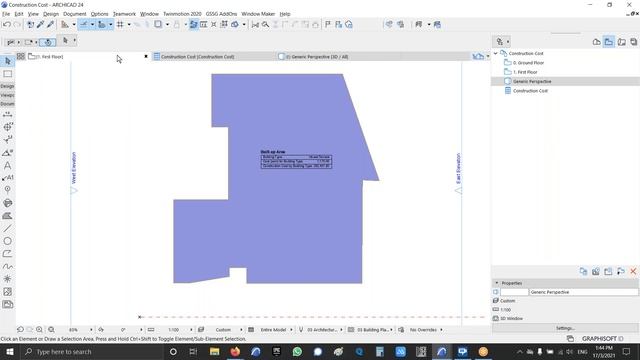Select 1. First Floor in Navigator
640x360 pixels.
click(525, 72)
